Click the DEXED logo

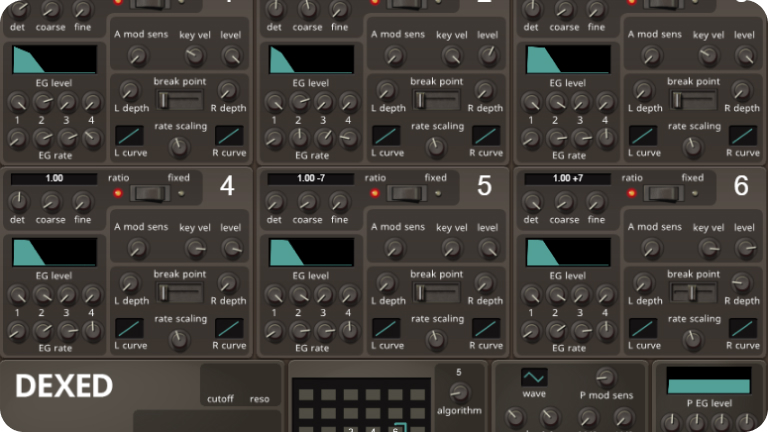click(x=64, y=386)
